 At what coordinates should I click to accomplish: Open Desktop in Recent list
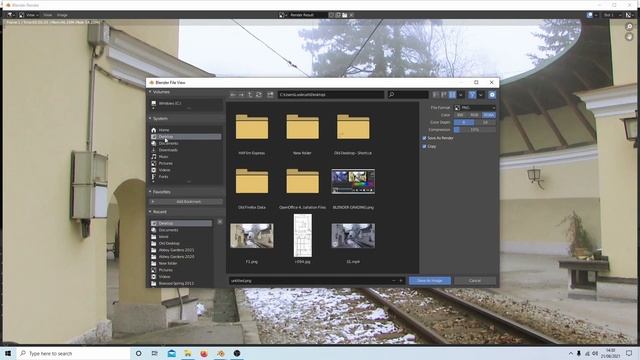(x=181, y=223)
